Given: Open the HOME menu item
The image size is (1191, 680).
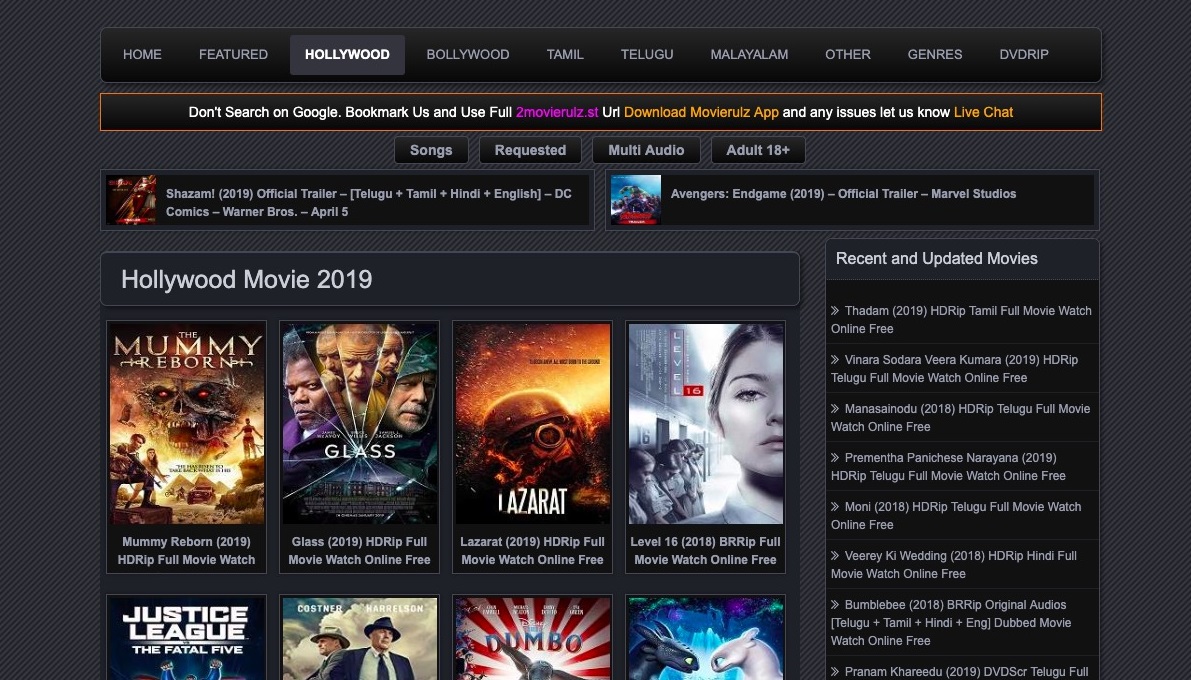Looking at the screenshot, I should 142,55.
